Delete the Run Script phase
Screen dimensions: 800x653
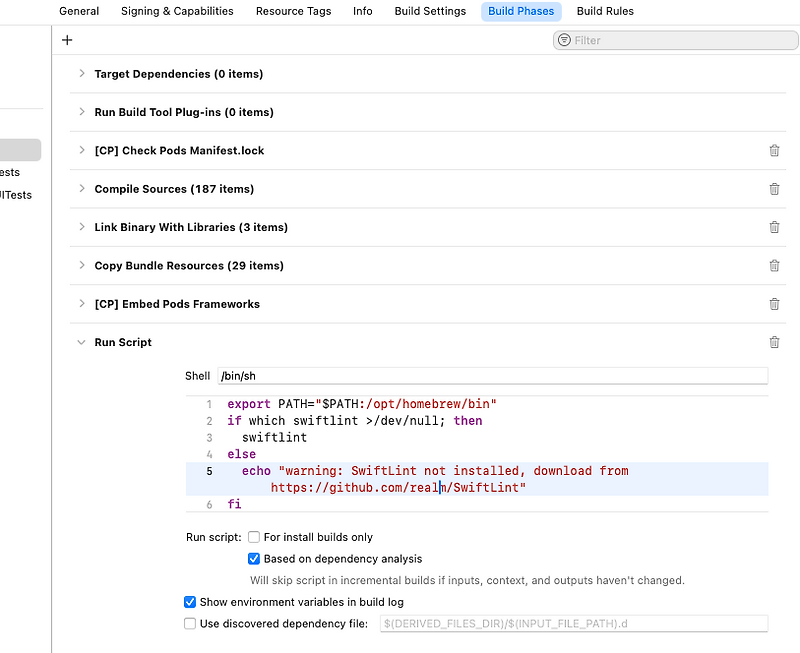[774, 342]
